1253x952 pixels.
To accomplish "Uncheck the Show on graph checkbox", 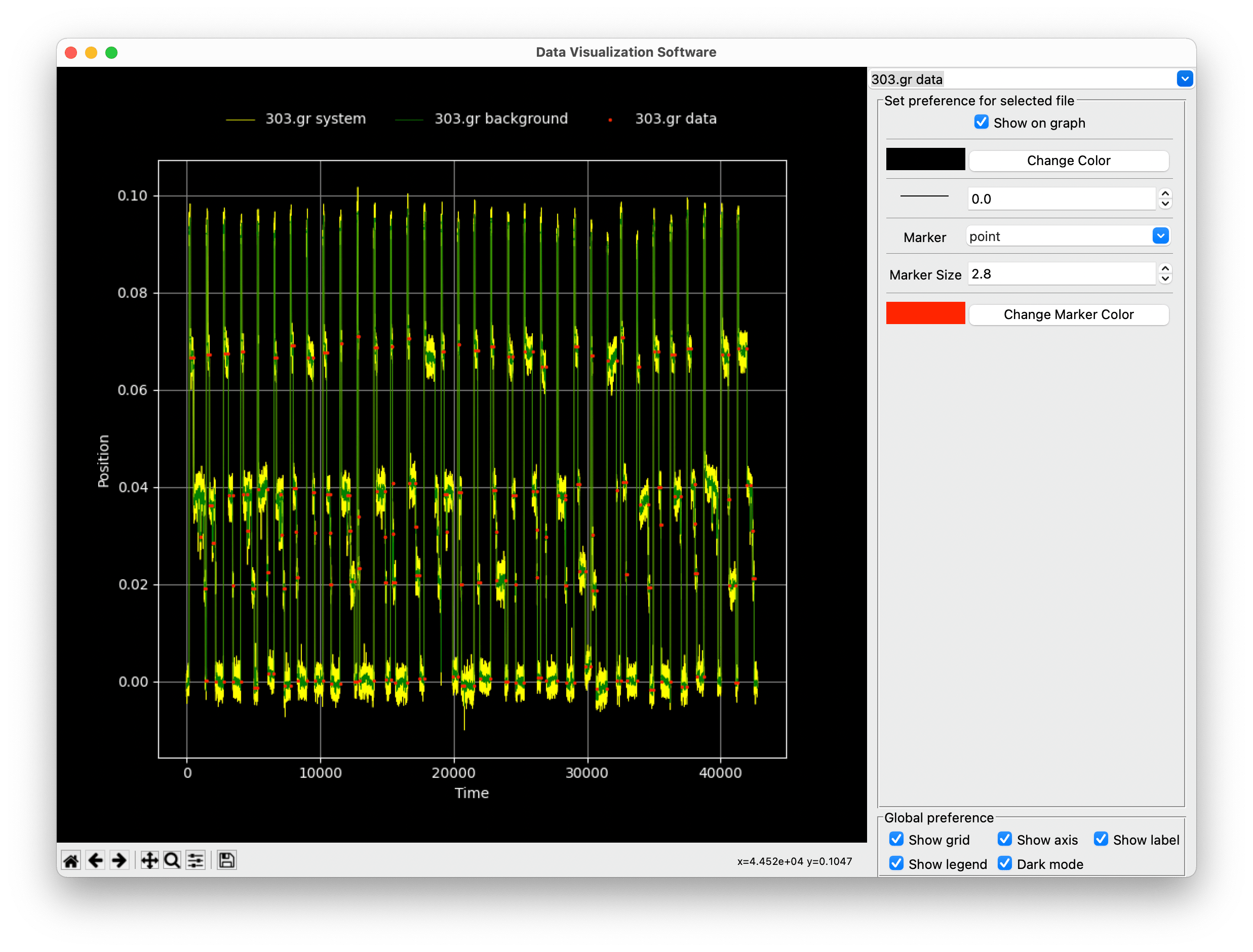I will [981, 123].
